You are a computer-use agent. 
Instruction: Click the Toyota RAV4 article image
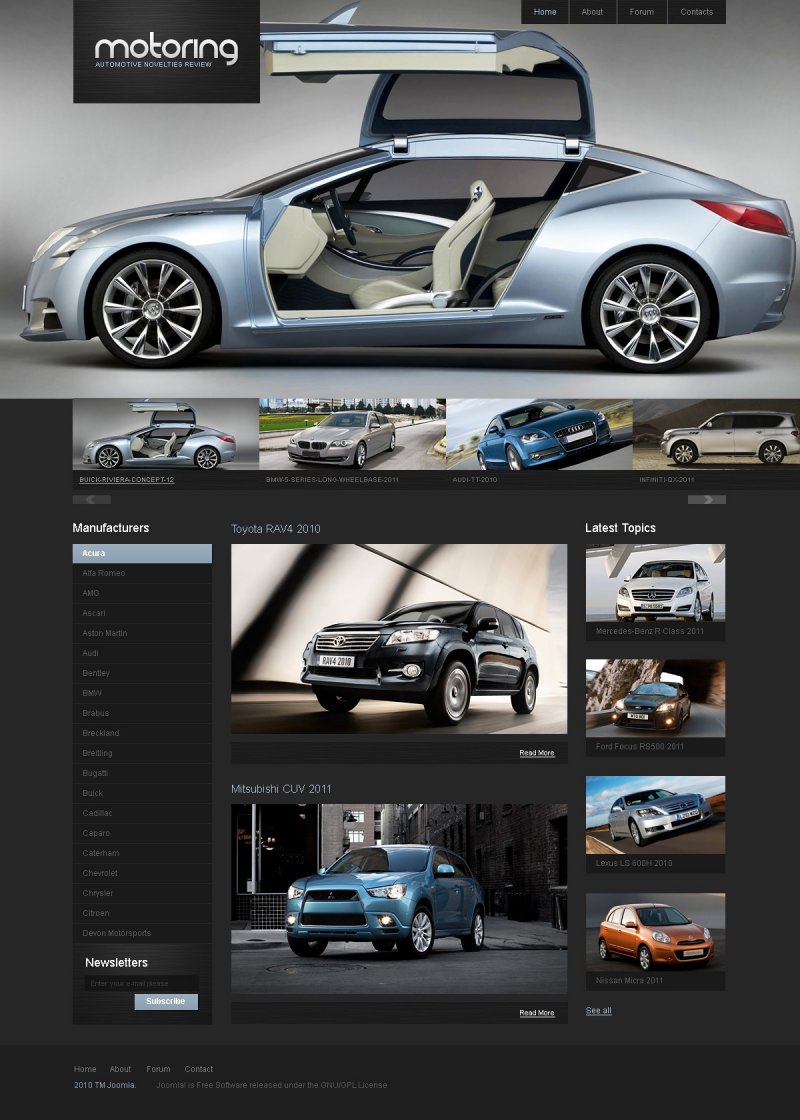[x=399, y=639]
